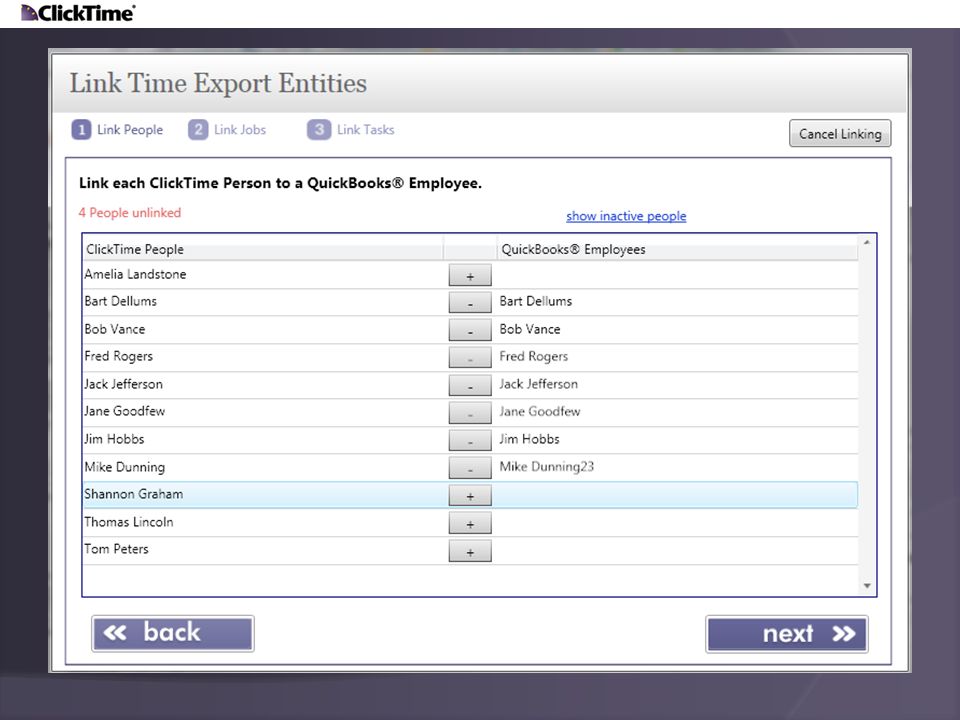Select the Amelia Landstone row name
The image size is (960, 720).
(135, 274)
